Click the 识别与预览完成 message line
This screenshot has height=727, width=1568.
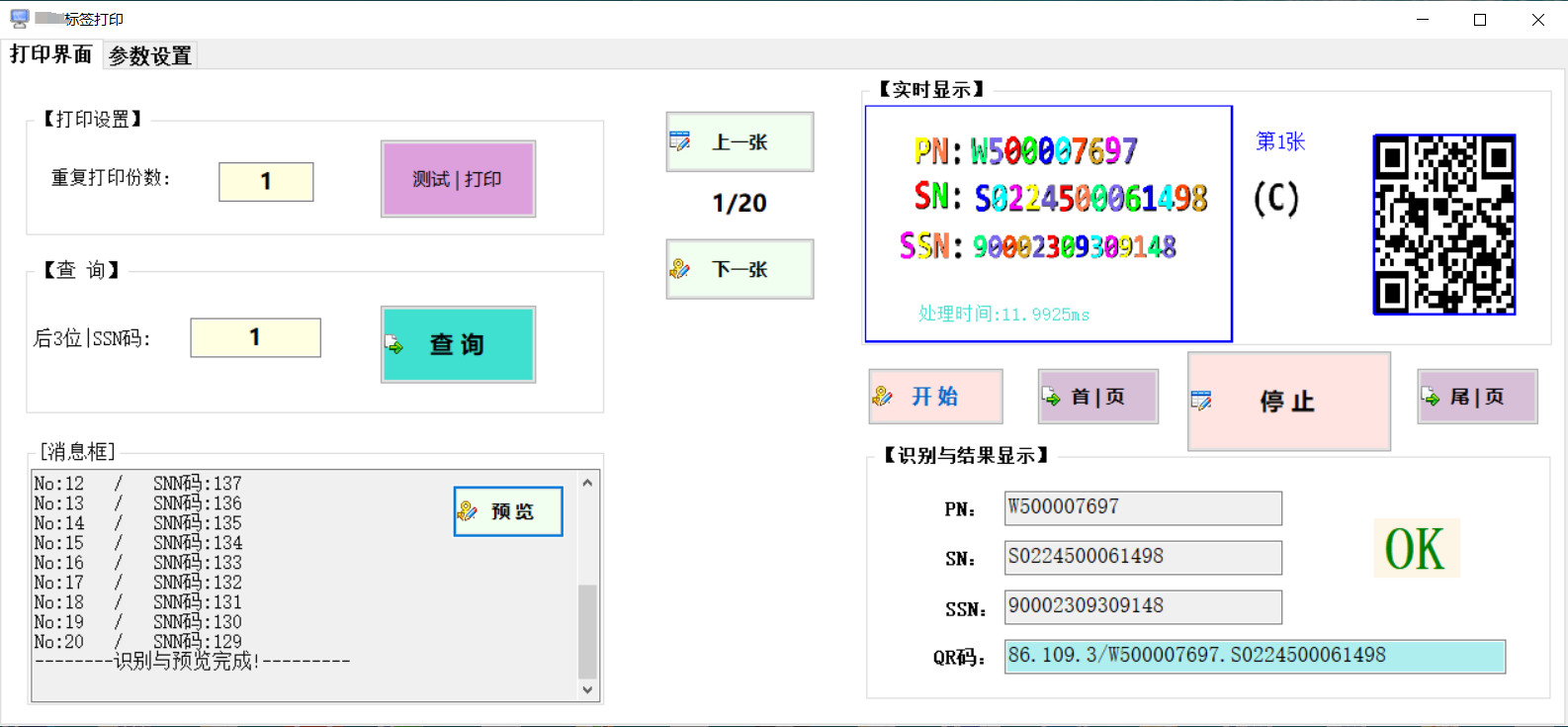pos(192,661)
